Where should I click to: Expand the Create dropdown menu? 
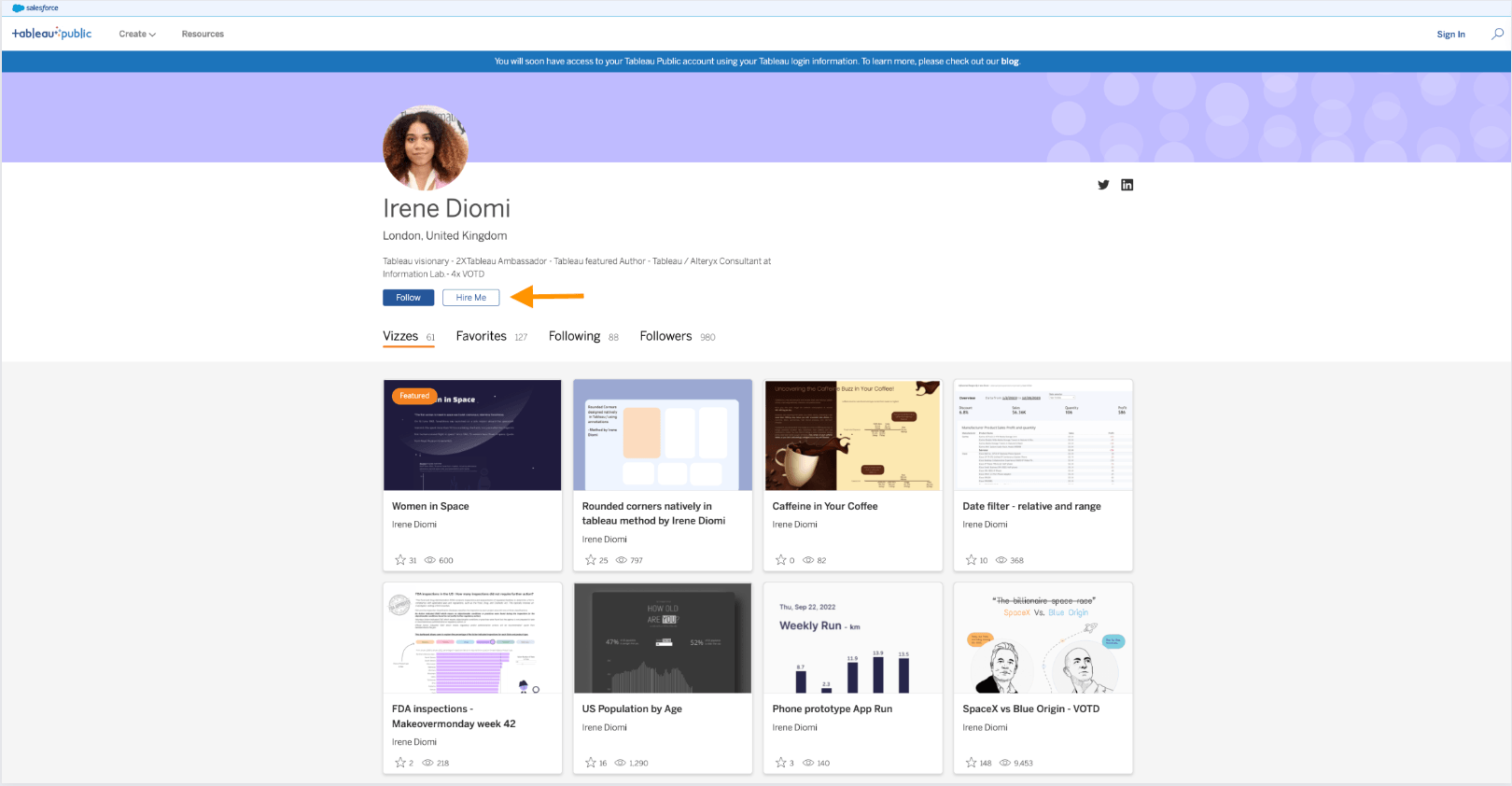pos(137,35)
